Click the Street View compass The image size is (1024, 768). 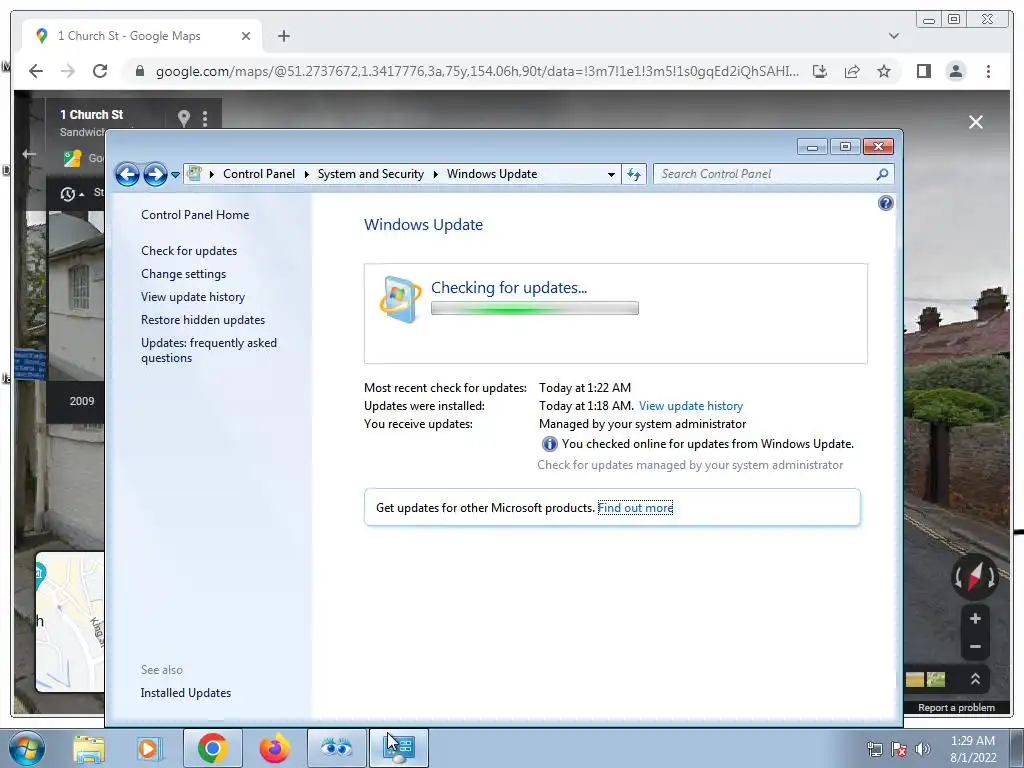pyautogui.click(x=974, y=577)
